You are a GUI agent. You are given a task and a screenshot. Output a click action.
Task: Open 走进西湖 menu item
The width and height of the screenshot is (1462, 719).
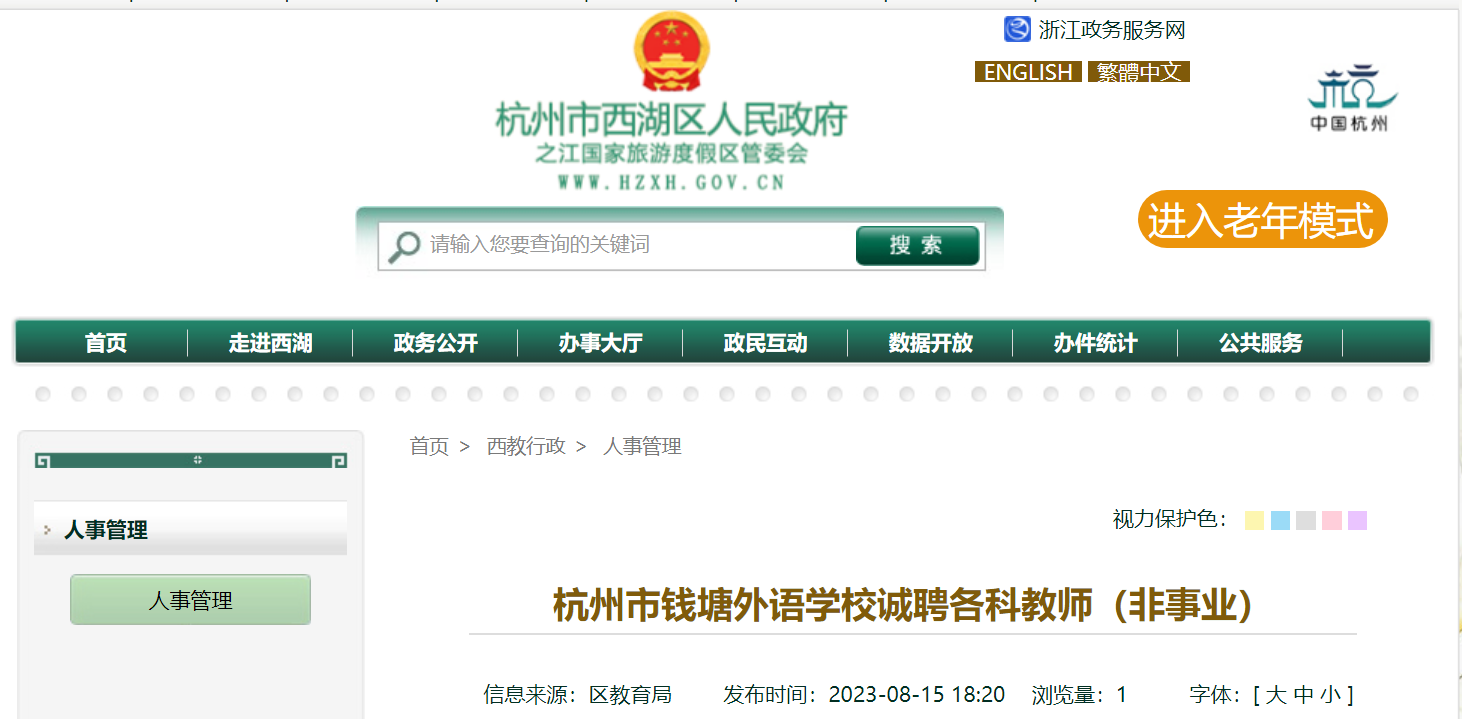(270, 343)
